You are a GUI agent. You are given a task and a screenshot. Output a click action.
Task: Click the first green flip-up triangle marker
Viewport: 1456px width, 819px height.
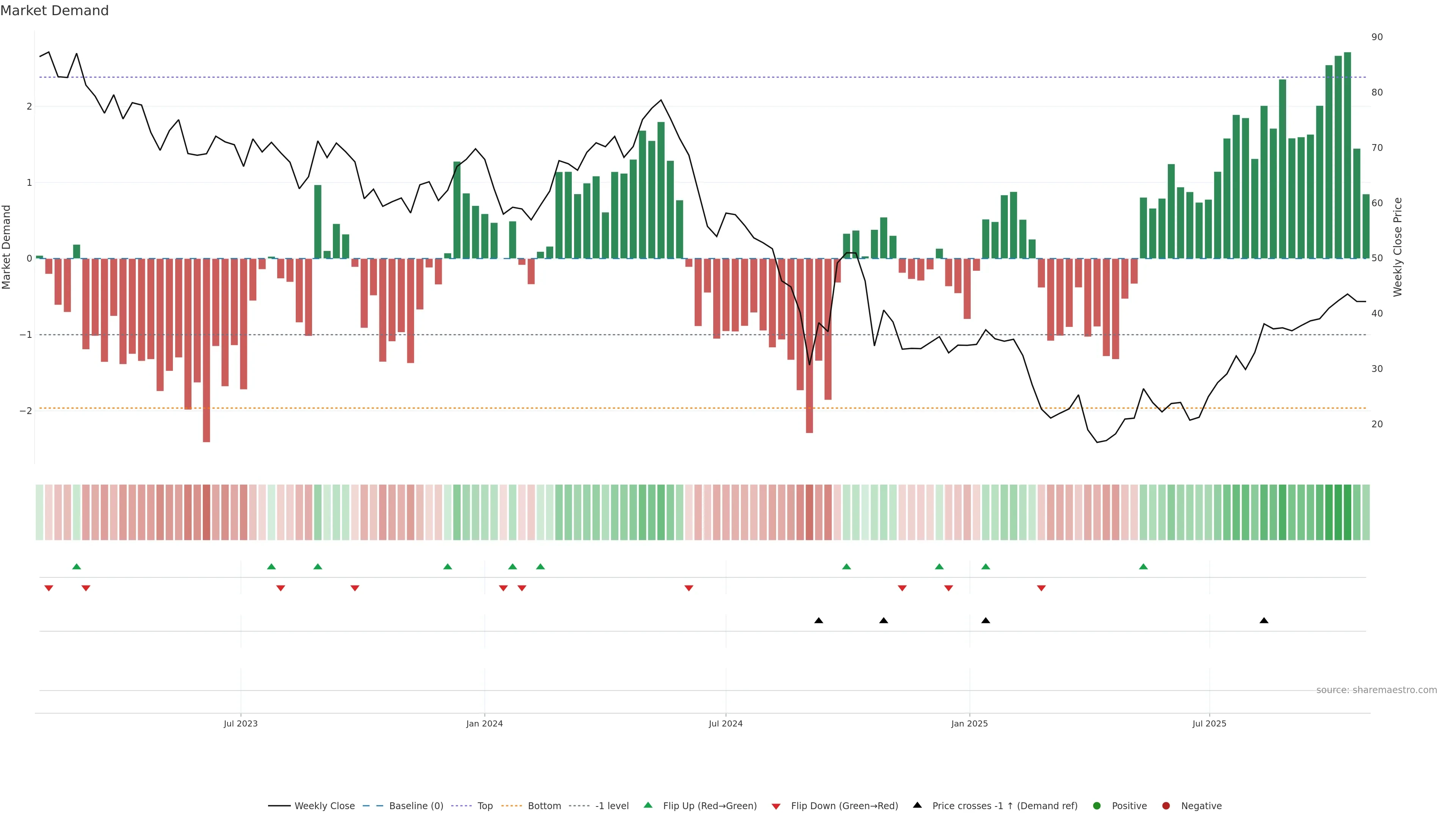(x=77, y=567)
